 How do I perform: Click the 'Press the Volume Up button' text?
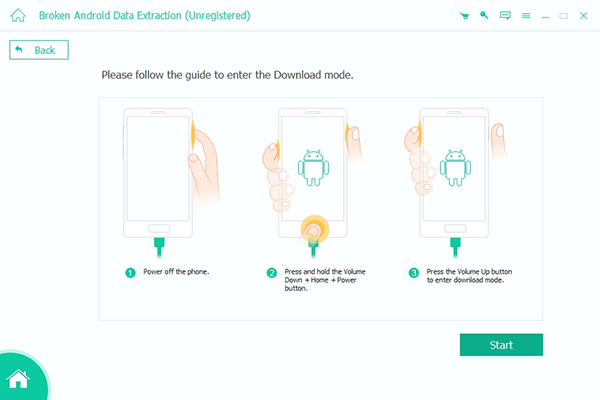coord(469,272)
